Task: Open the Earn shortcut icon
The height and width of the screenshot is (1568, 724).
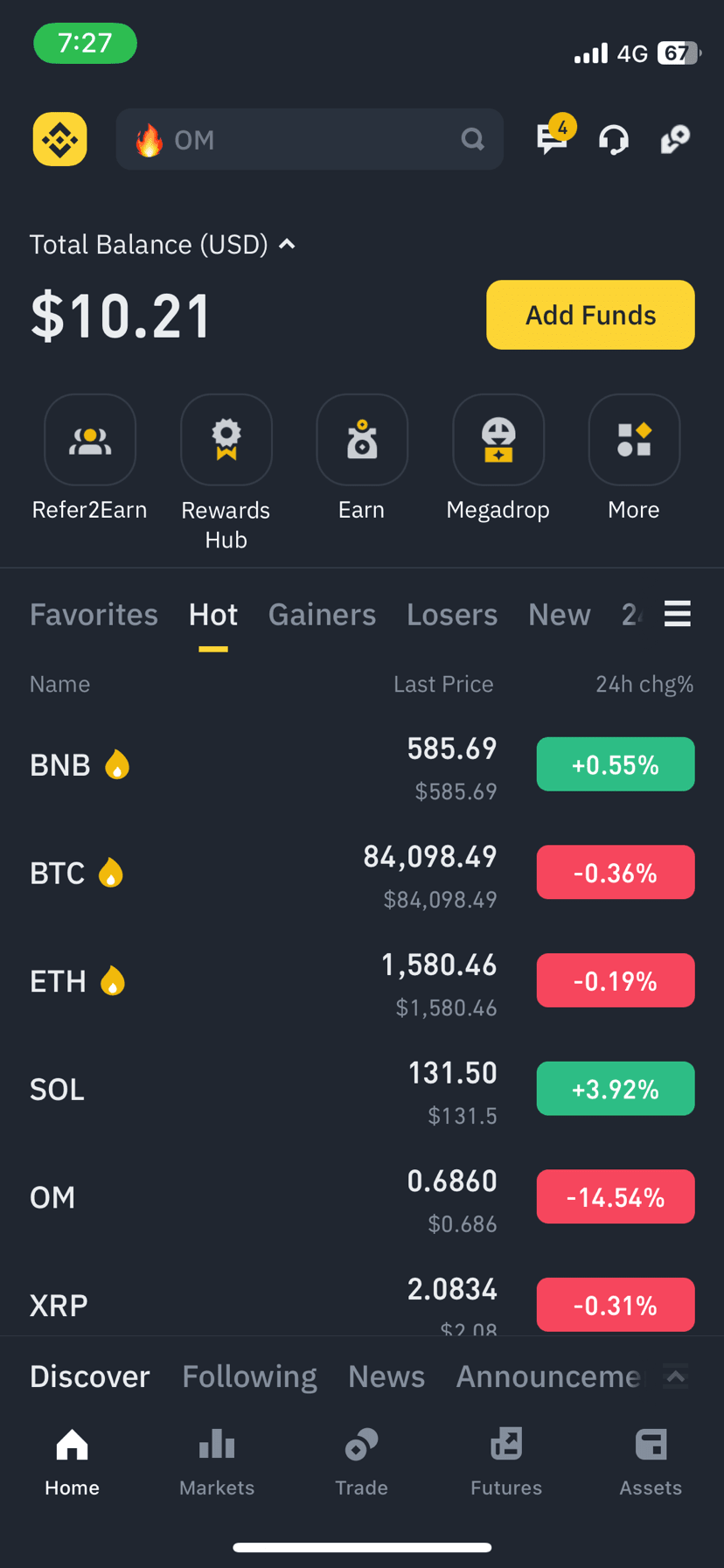Action: (362, 440)
